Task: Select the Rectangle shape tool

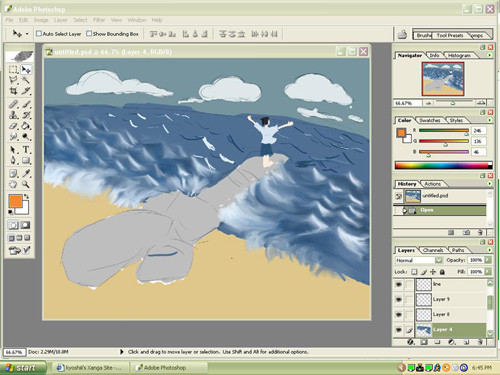Action: tap(26, 160)
